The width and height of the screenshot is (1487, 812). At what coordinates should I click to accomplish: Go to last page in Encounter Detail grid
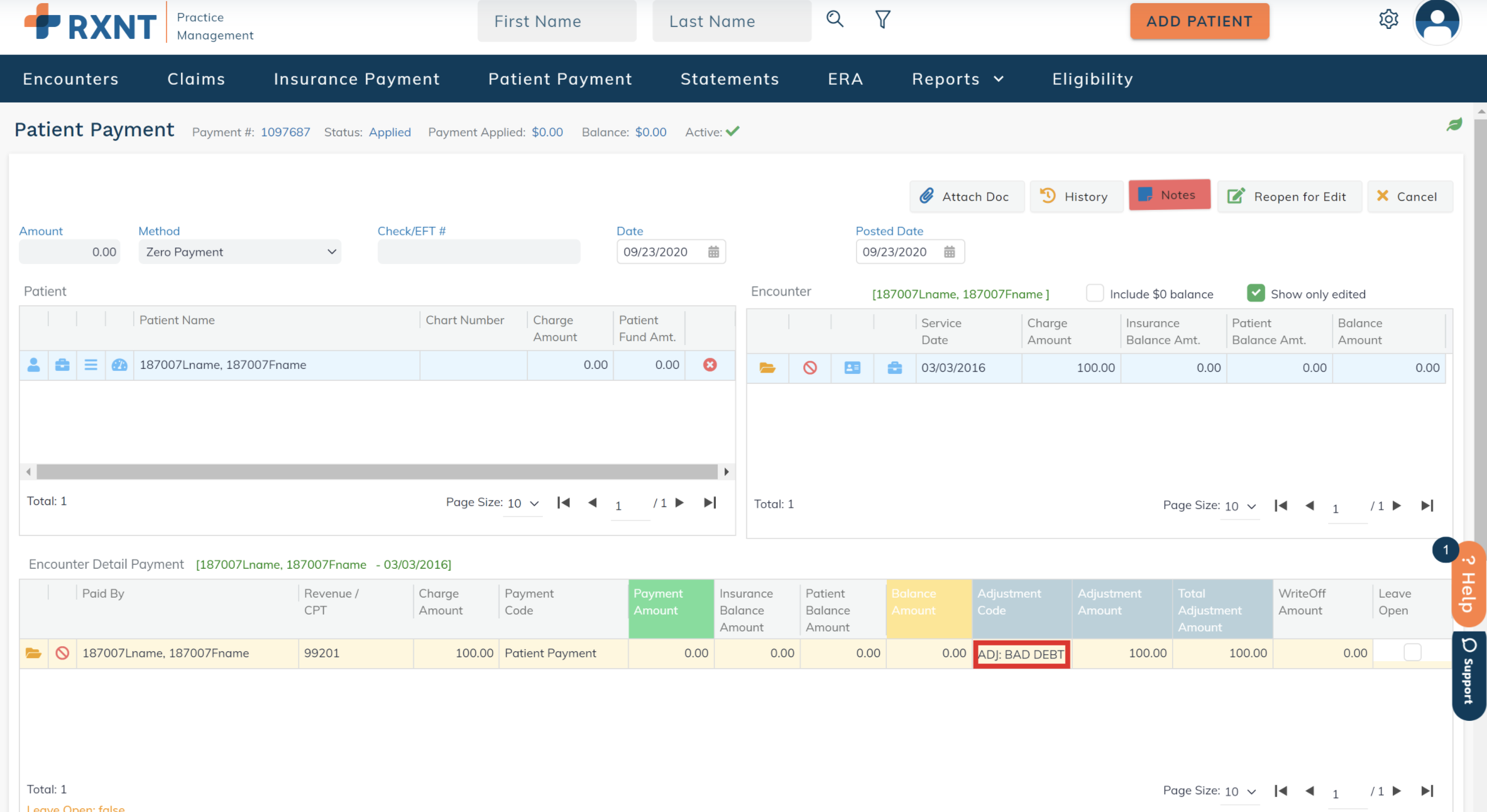[1427, 791]
